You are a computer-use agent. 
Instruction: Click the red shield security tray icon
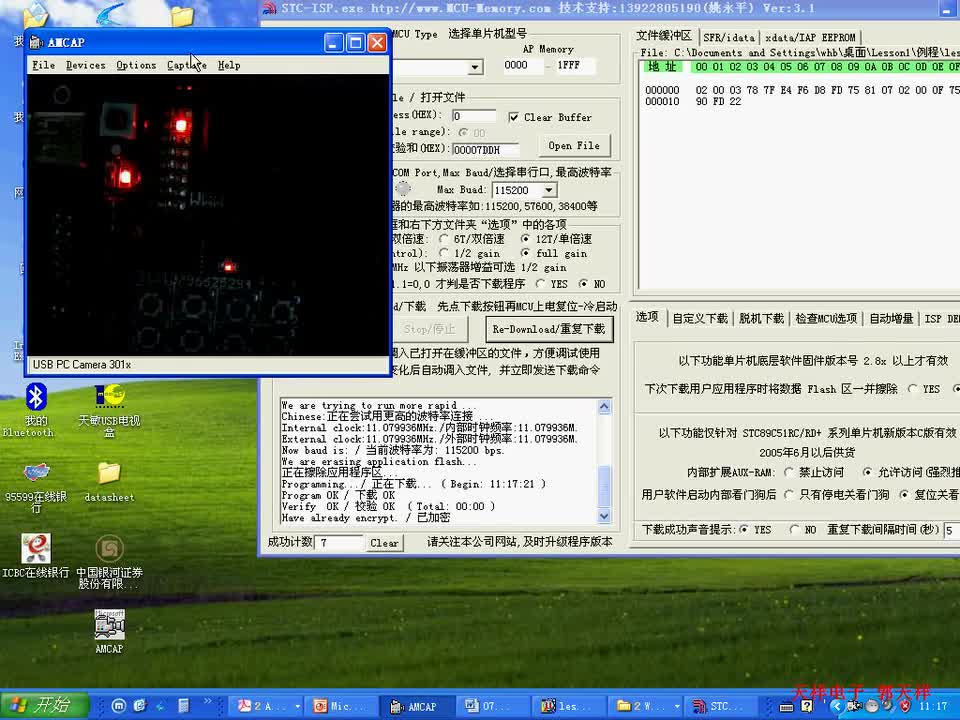[x=905, y=706]
